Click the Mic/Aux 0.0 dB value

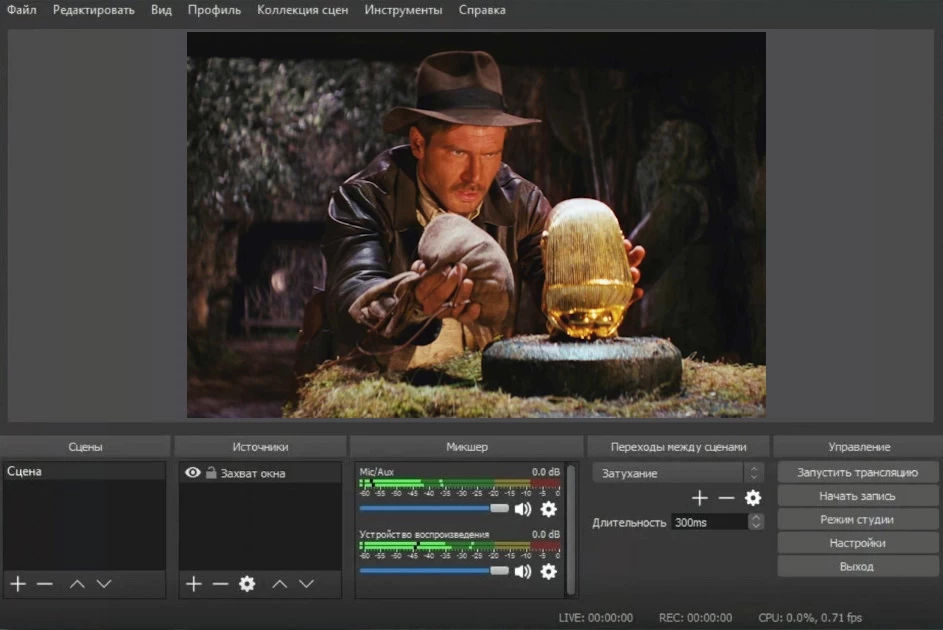tap(545, 472)
